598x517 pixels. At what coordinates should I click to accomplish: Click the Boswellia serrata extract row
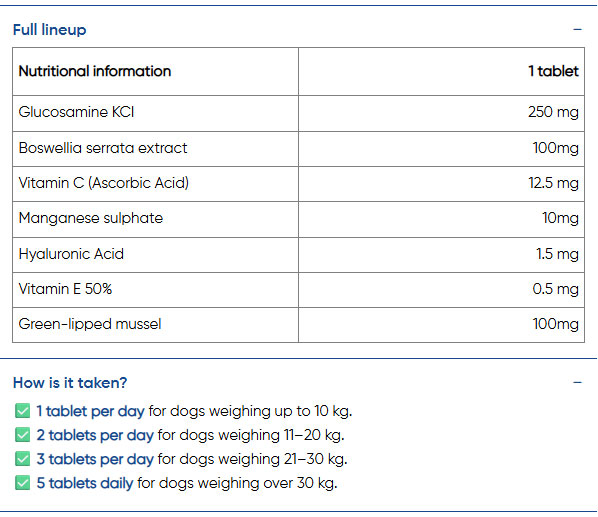298,149
